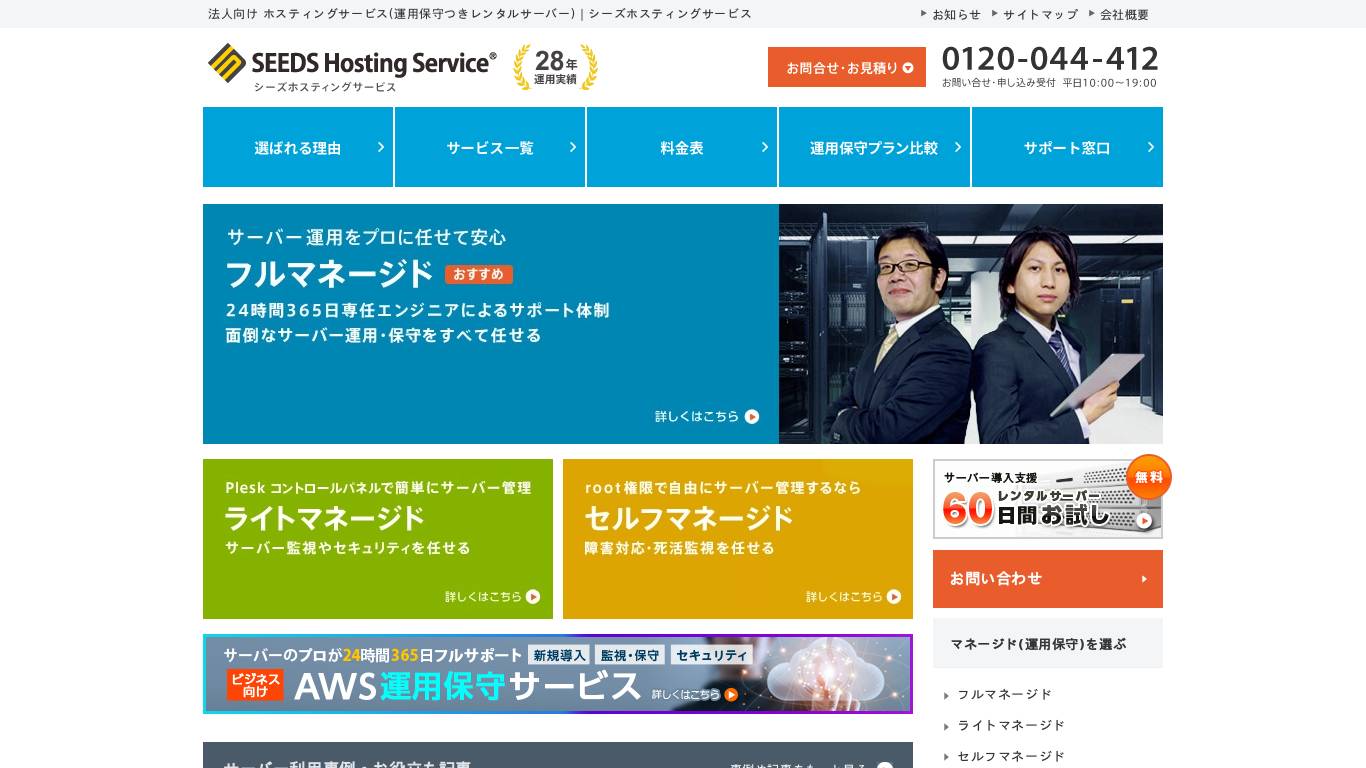Image resolution: width=1366 pixels, height=768 pixels.
Task: Open the ライトマネージド green card title
Action: [325, 518]
